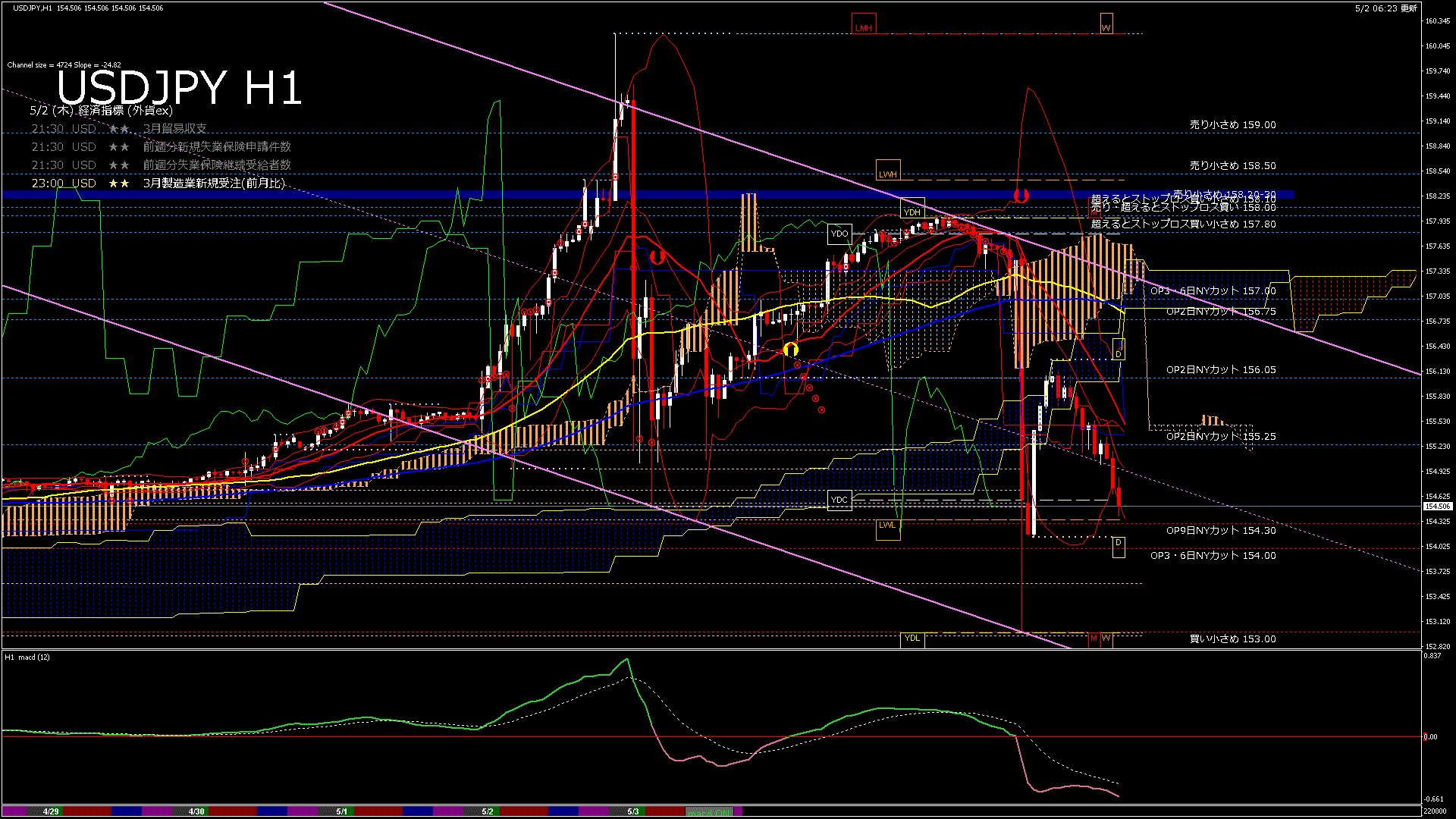Click the current price tag 154.506 on axis
Image resolution: width=1456 pixels, height=819 pixels.
point(1438,506)
